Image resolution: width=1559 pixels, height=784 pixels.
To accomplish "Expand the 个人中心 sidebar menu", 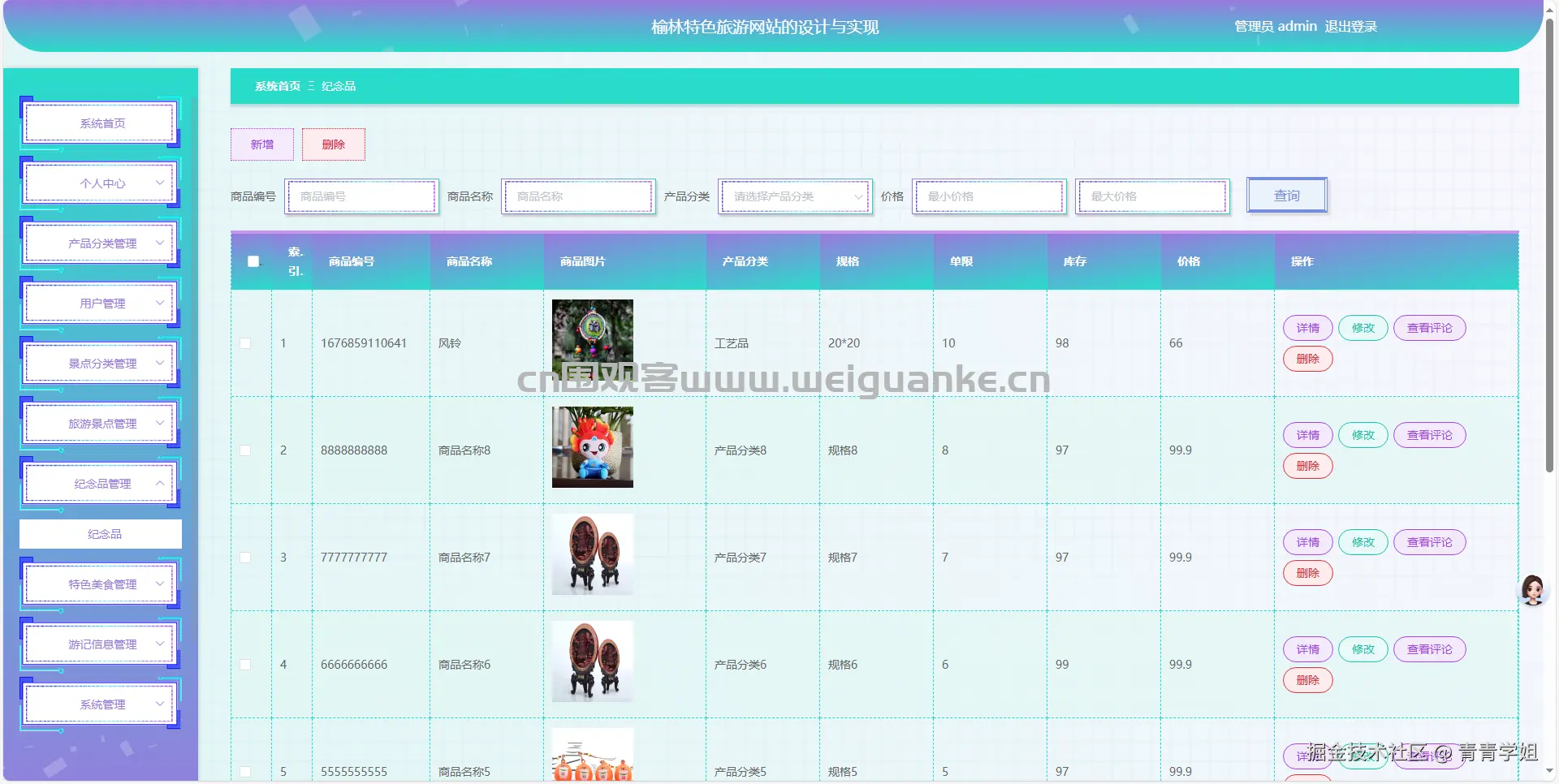I will coord(101,183).
